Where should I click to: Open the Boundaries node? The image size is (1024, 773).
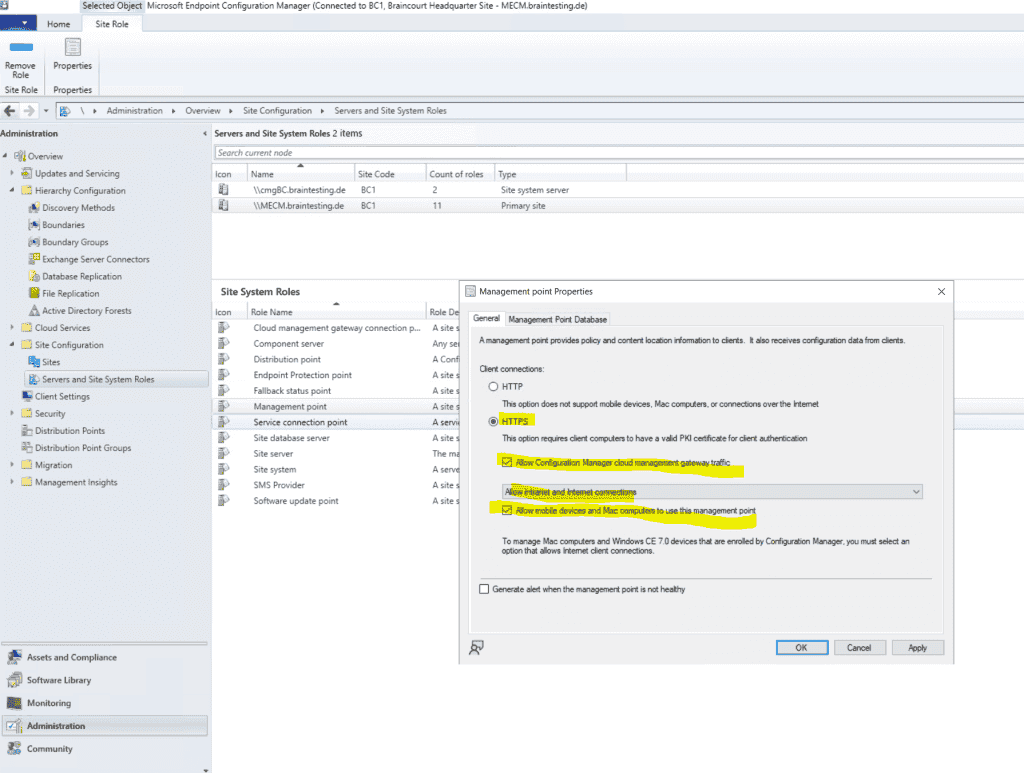click(62, 225)
